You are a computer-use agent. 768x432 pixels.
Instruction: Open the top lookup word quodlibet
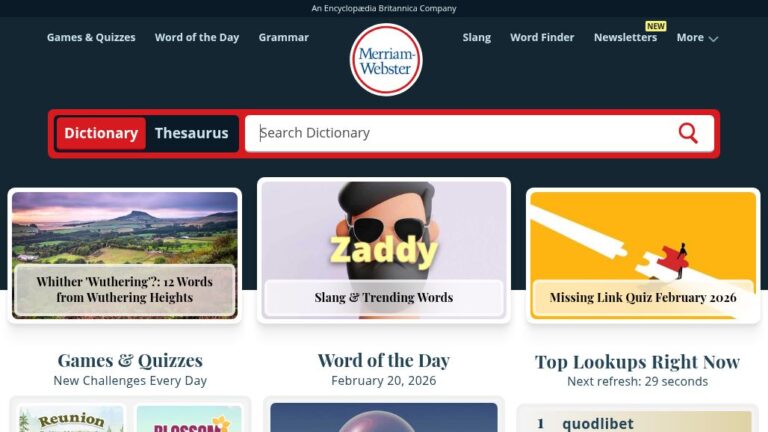pos(598,423)
